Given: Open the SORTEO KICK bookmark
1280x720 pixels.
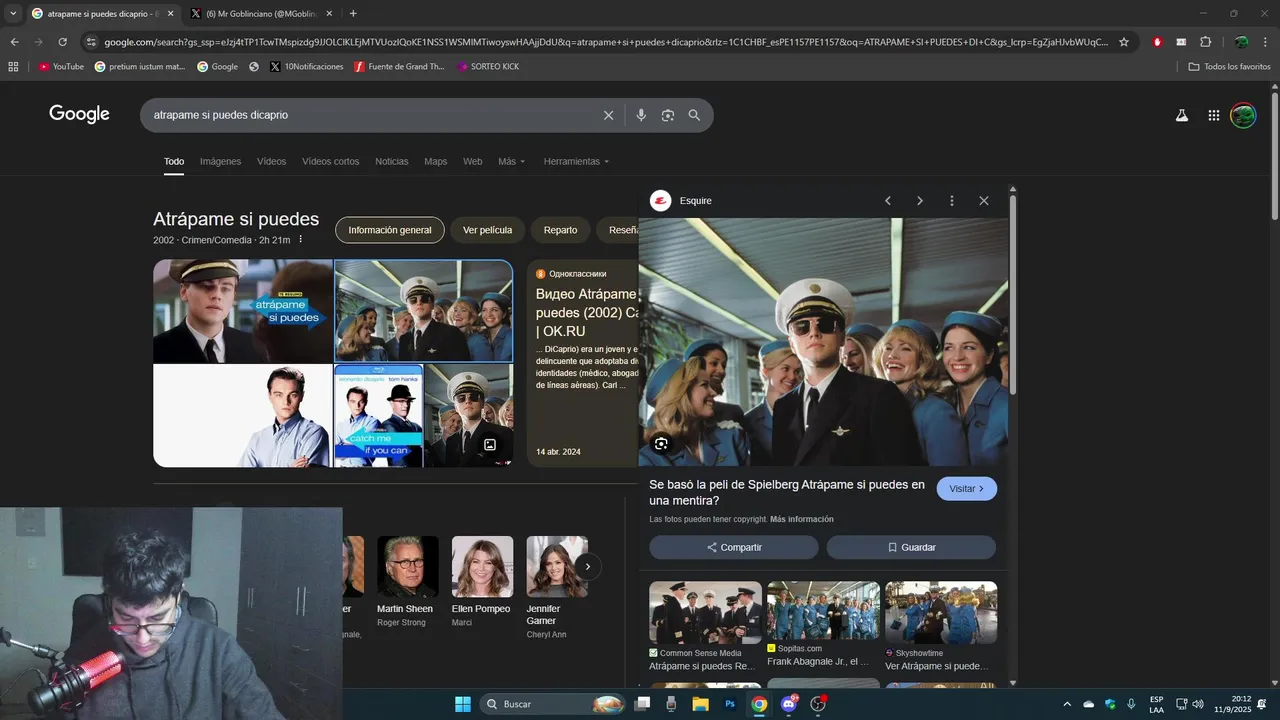Looking at the screenshot, I should [x=488, y=66].
